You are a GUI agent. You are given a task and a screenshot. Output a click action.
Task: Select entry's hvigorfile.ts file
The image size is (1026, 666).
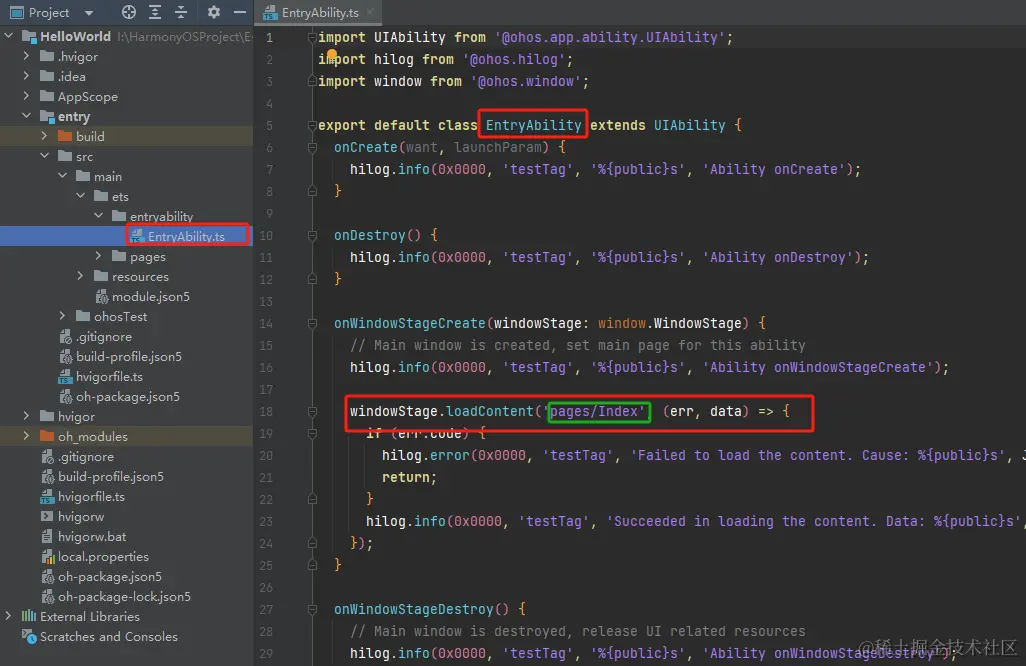(x=109, y=376)
